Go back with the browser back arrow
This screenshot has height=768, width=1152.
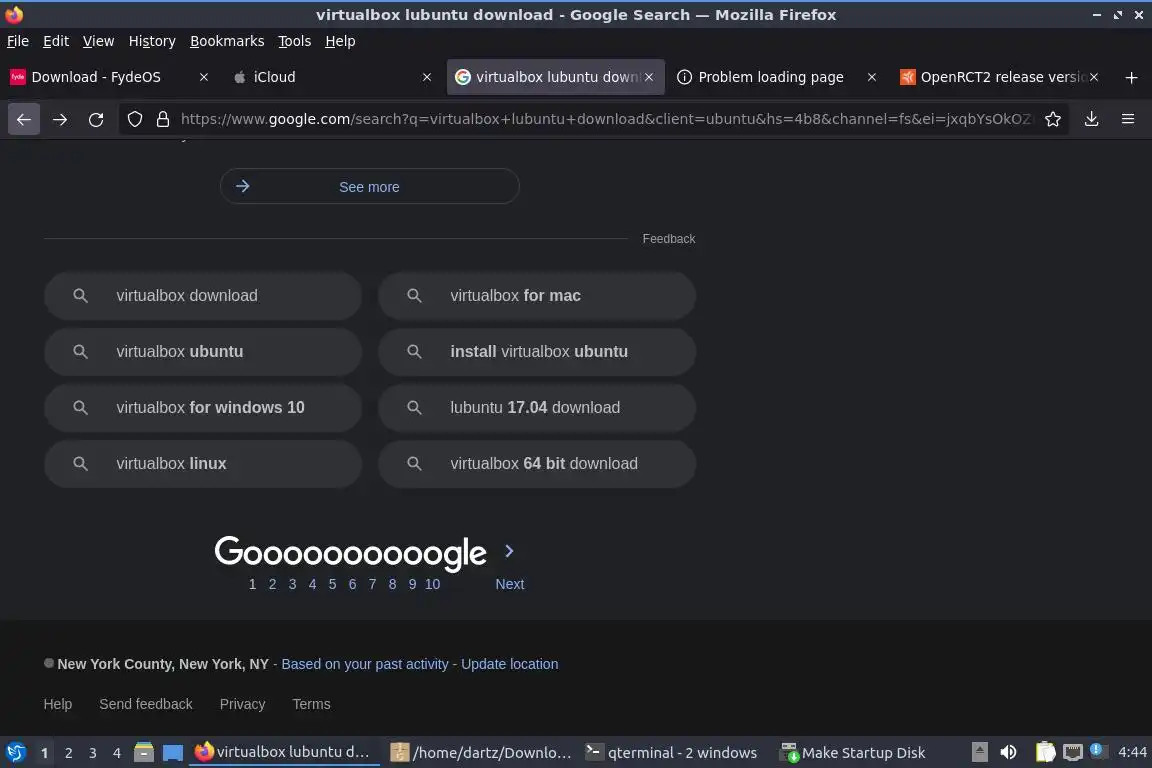point(24,119)
